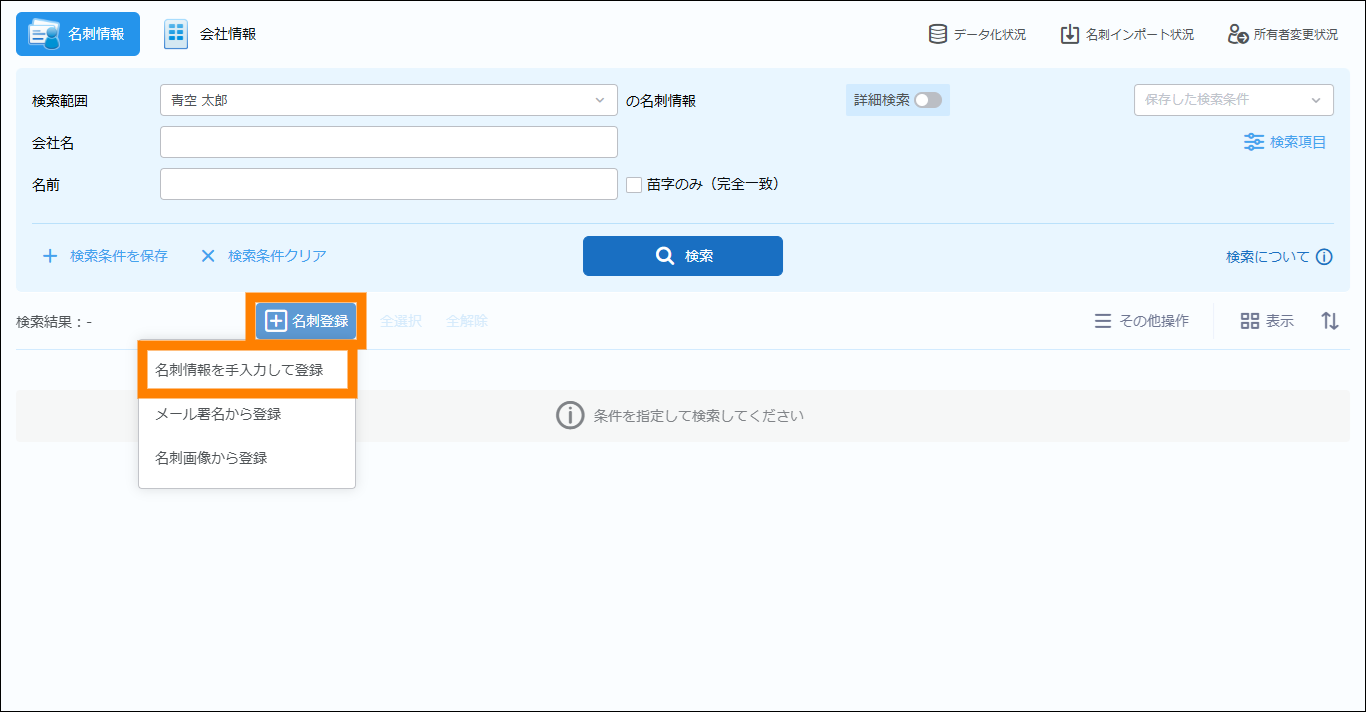Viewport: 1366px width, 712px height.
Task: Check the 苗字のみ（完全一致） checkbox
Action: point(633,184)
